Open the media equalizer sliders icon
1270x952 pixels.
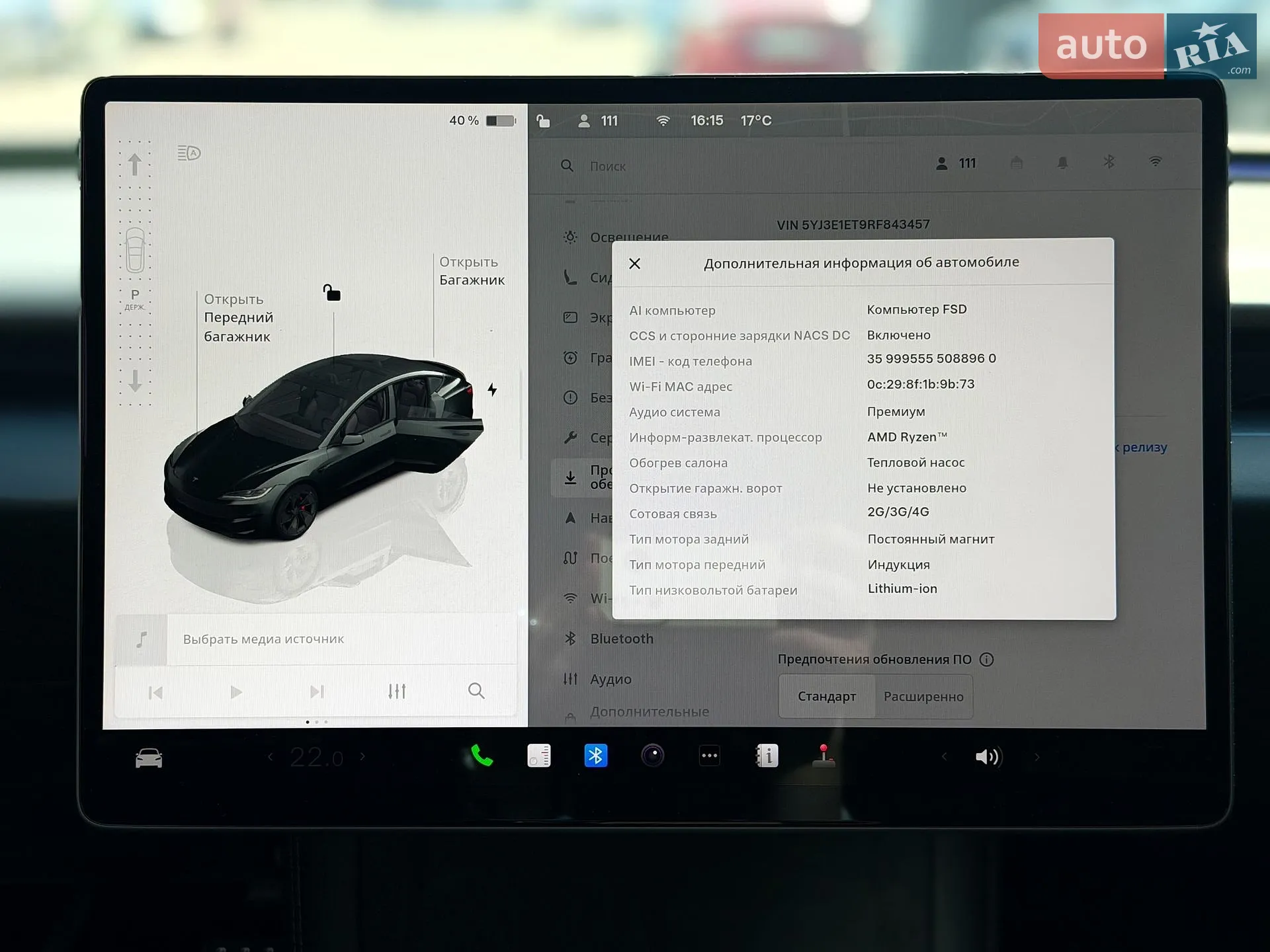397,692
